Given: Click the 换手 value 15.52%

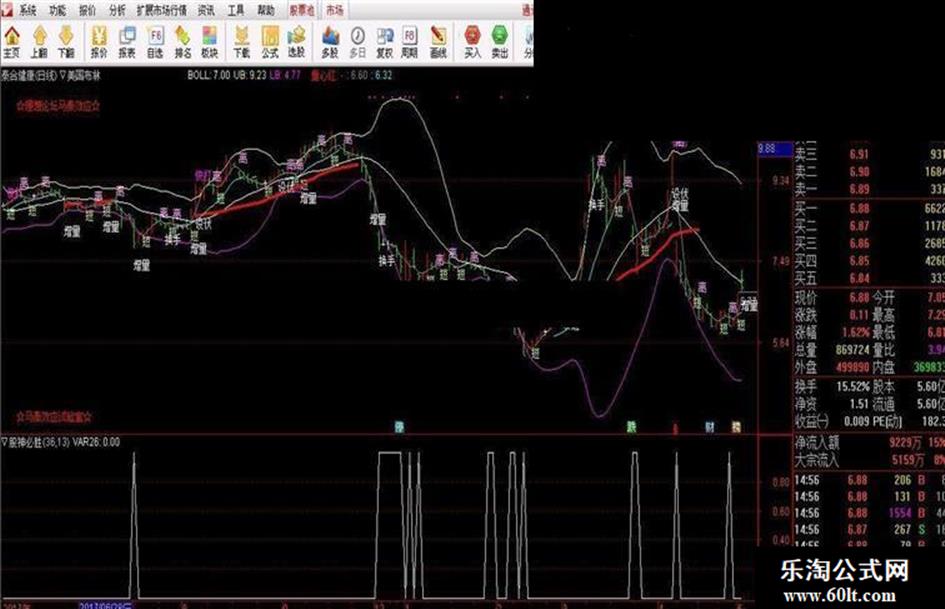Looking at the screenshot, I should (853, 387).
